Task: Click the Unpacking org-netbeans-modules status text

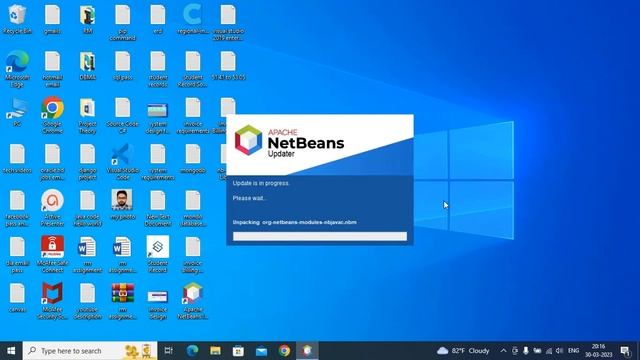Action: pos(294,222)
